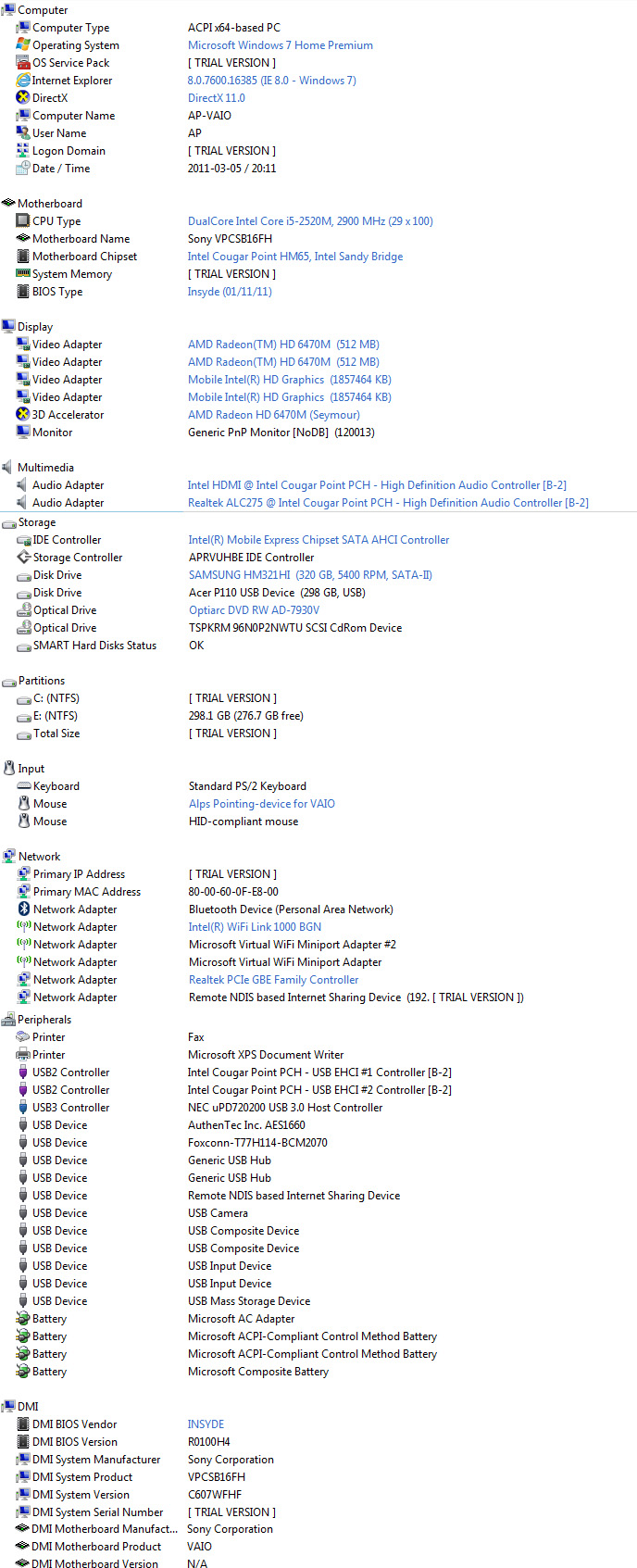Click the Foxconn-T77H114-BCM2070 value
The height and width of the screenshot is (1568, 637).
point(258,1143)
